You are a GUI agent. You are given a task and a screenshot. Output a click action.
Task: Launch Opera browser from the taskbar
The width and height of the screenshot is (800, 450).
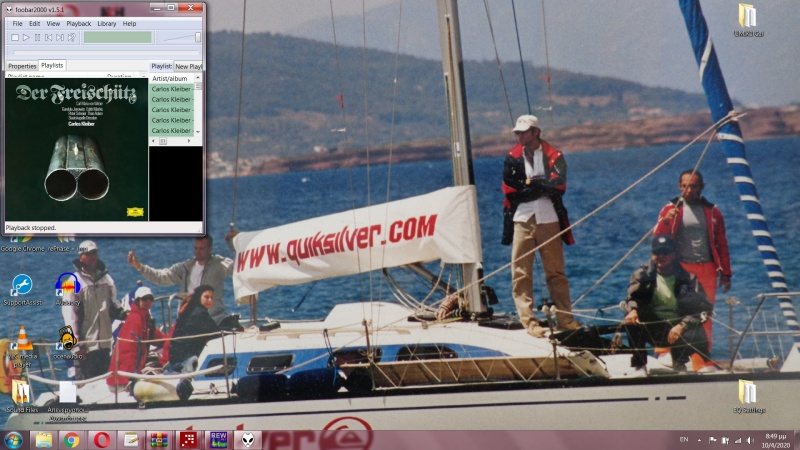pyautogui.click(x=102, y=440)
